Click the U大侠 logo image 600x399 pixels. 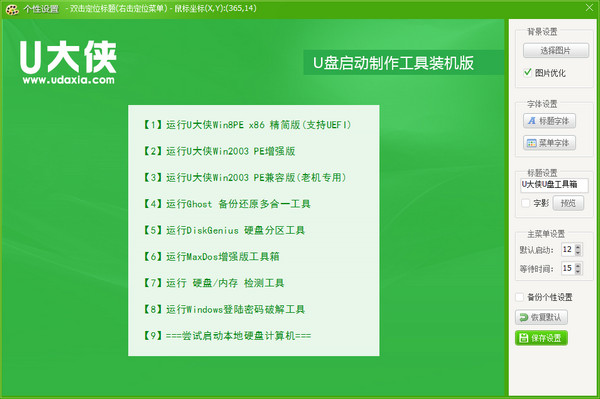tap(68, 63)
